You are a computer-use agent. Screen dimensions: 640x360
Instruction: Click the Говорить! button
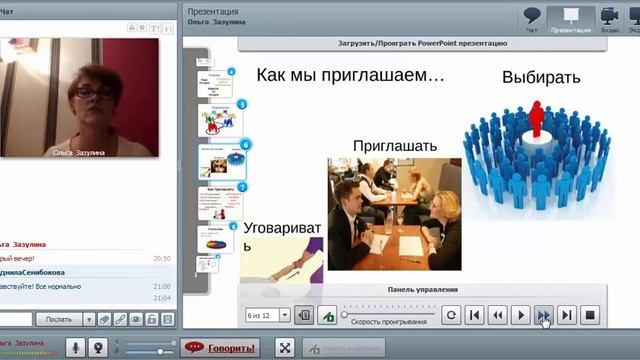click(220, 348)
